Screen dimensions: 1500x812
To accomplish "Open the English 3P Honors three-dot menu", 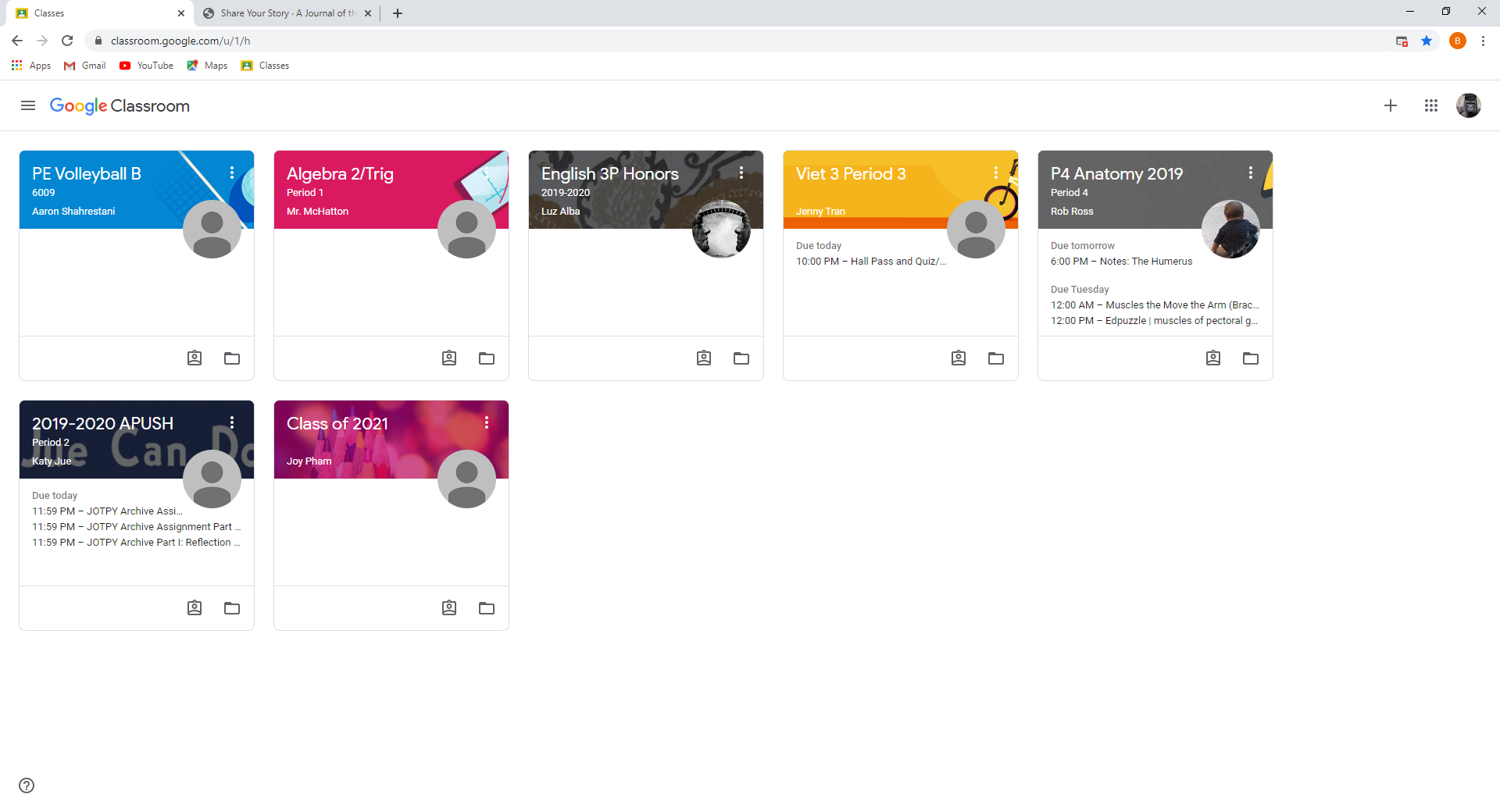I will coord(741,173).
